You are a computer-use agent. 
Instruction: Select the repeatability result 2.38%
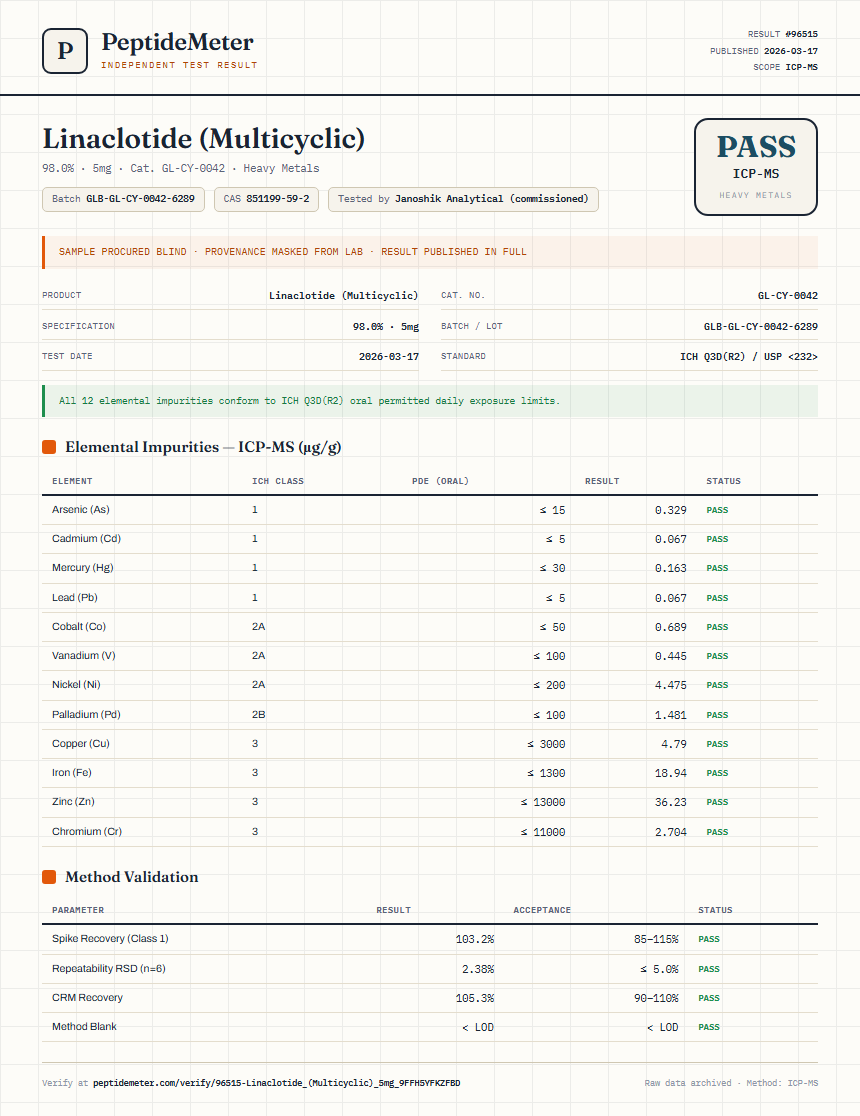tap(478, 969)
